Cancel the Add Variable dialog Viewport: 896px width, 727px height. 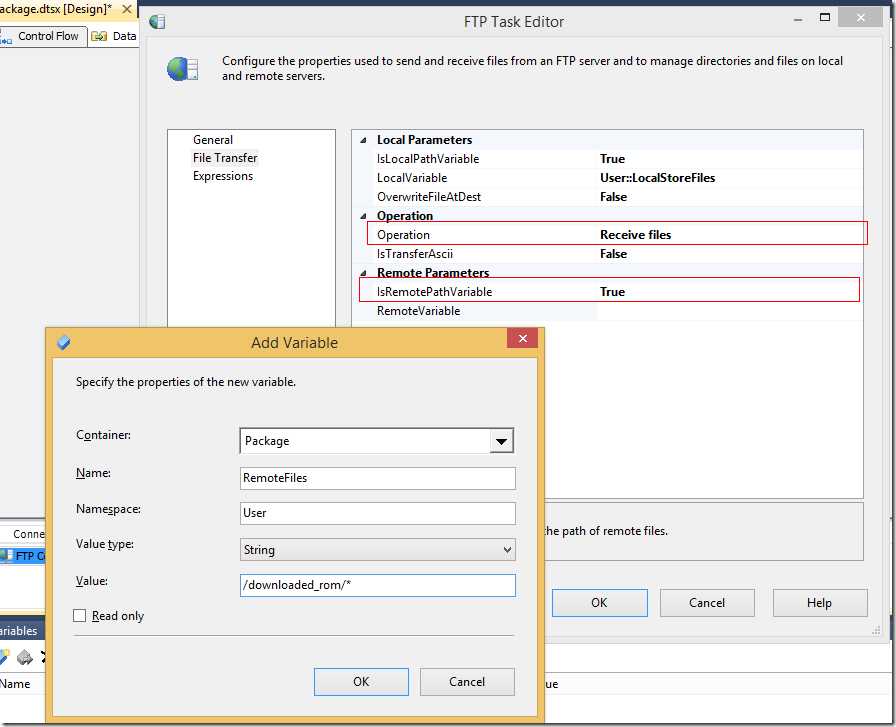pos(467,682)
